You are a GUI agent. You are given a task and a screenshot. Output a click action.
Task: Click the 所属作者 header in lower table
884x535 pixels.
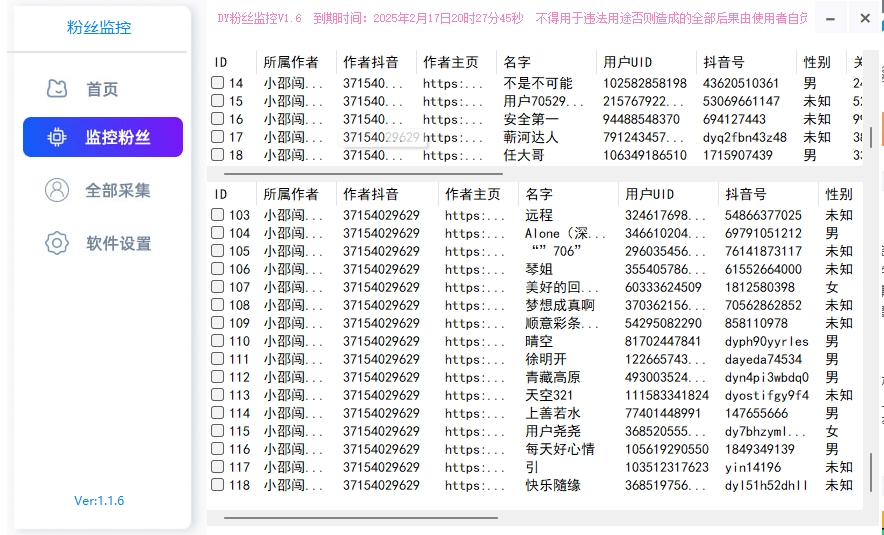pos(291,194)
